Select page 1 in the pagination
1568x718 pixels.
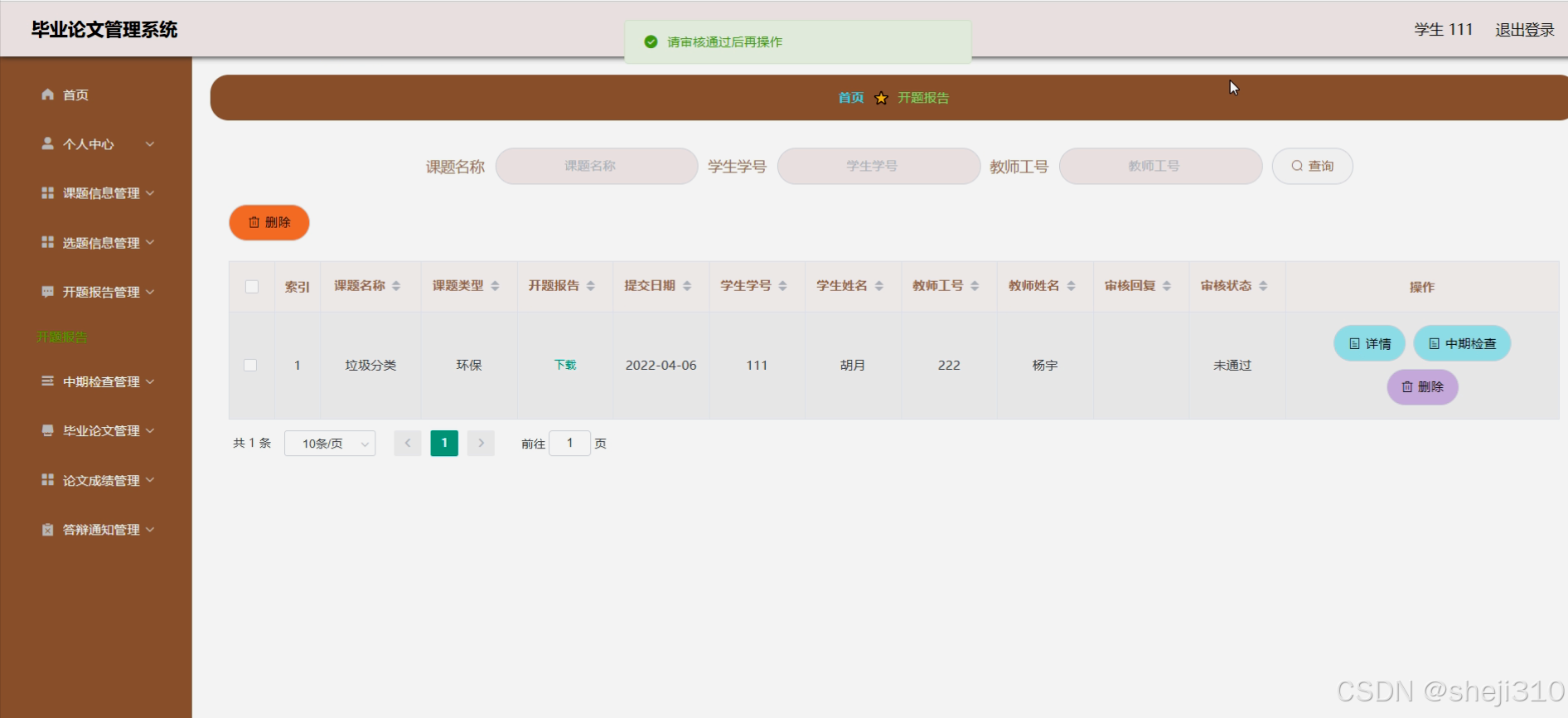point(444,444)
